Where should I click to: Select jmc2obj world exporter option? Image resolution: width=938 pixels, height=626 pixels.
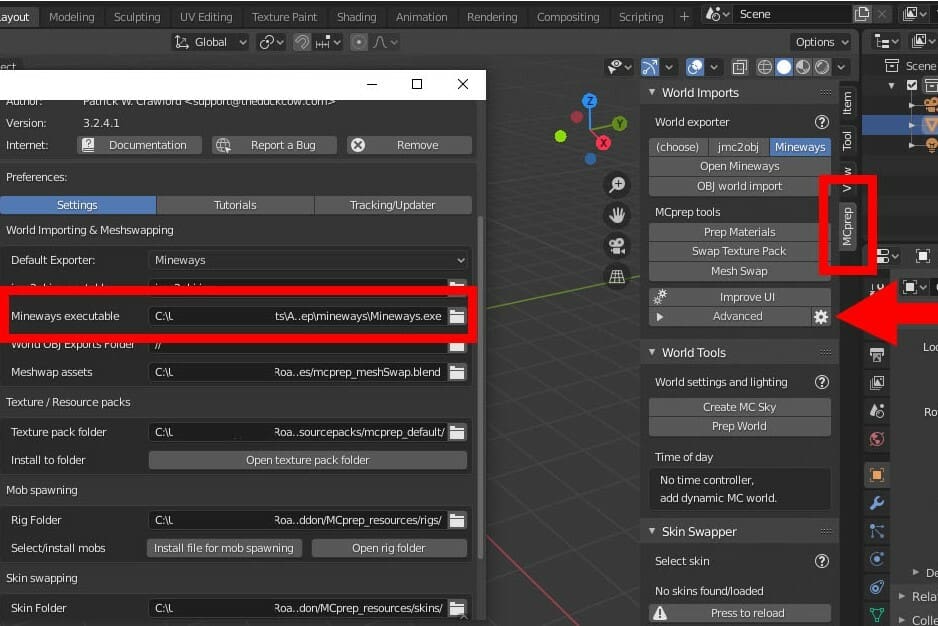(x=739, y=147)
